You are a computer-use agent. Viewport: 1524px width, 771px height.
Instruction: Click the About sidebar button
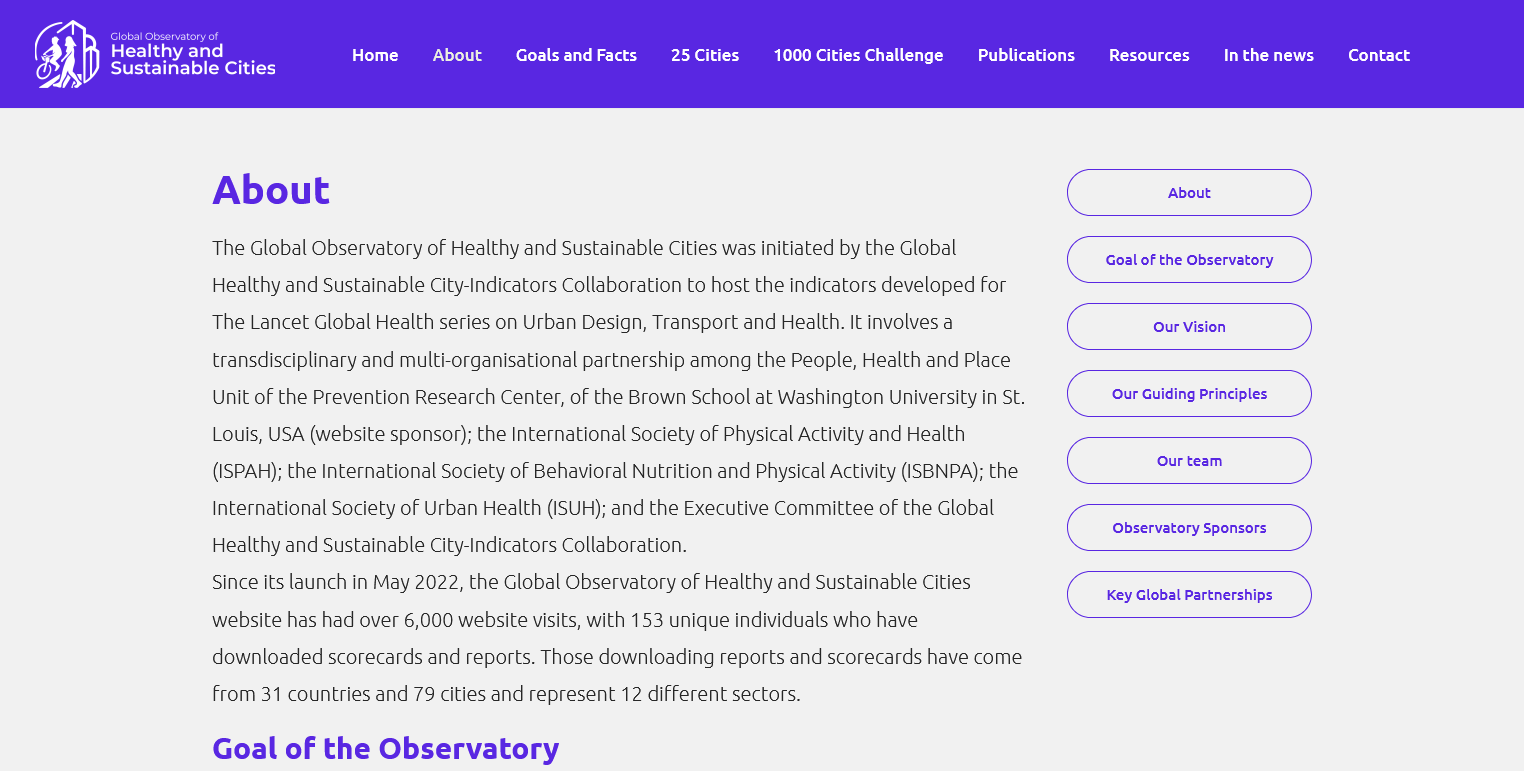pos(1189,193)
